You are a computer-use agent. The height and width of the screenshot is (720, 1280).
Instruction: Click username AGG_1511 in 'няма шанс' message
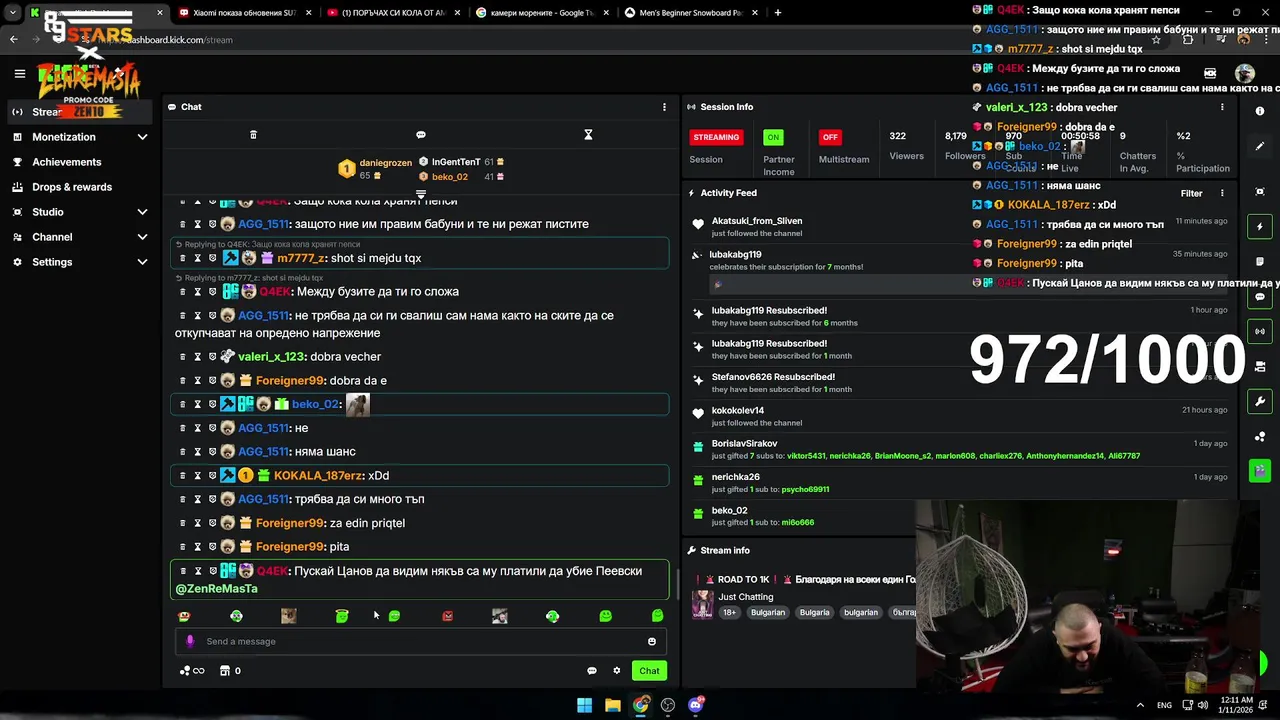click(x=263, y=452)
